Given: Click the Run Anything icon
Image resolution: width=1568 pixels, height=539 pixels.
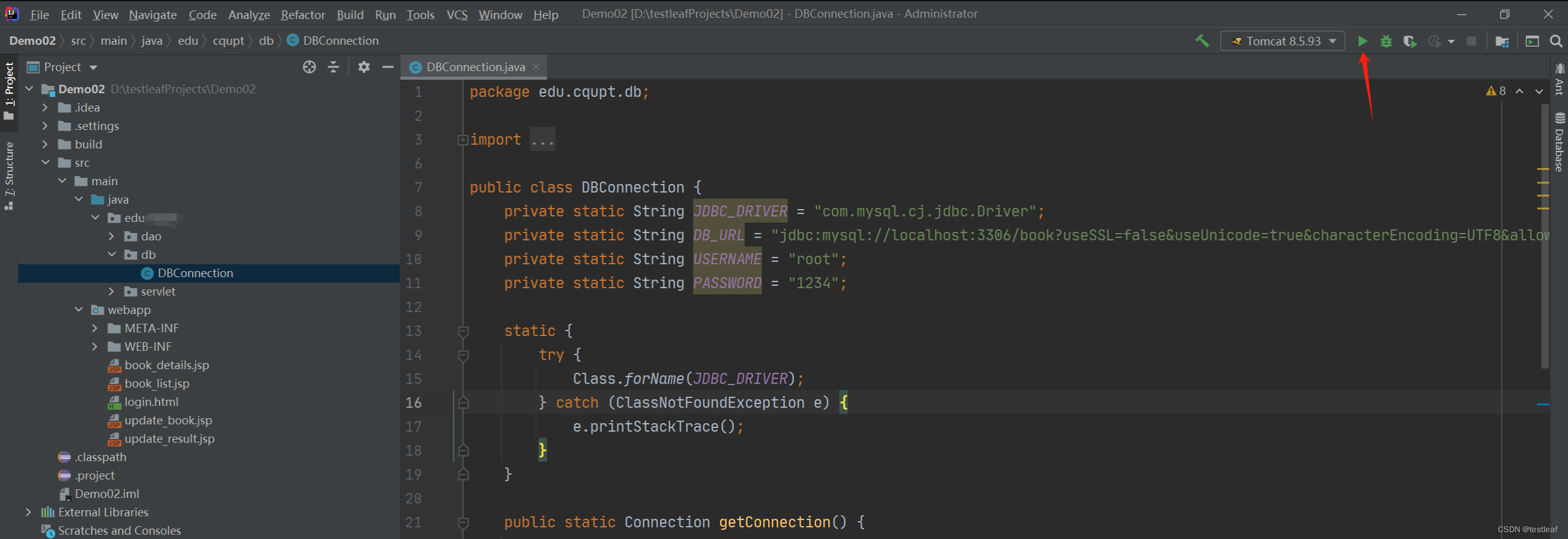Looking at the screenshot, I should pyautogui.click(x=1532, y=41).
